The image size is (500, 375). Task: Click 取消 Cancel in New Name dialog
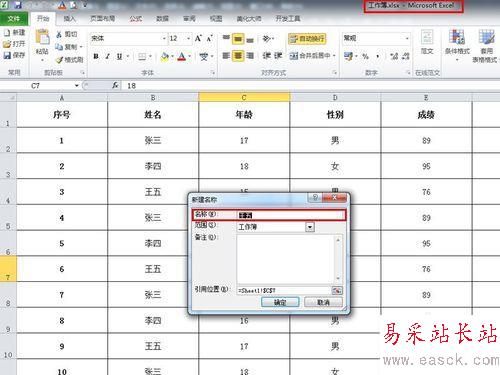pos(323,302)
